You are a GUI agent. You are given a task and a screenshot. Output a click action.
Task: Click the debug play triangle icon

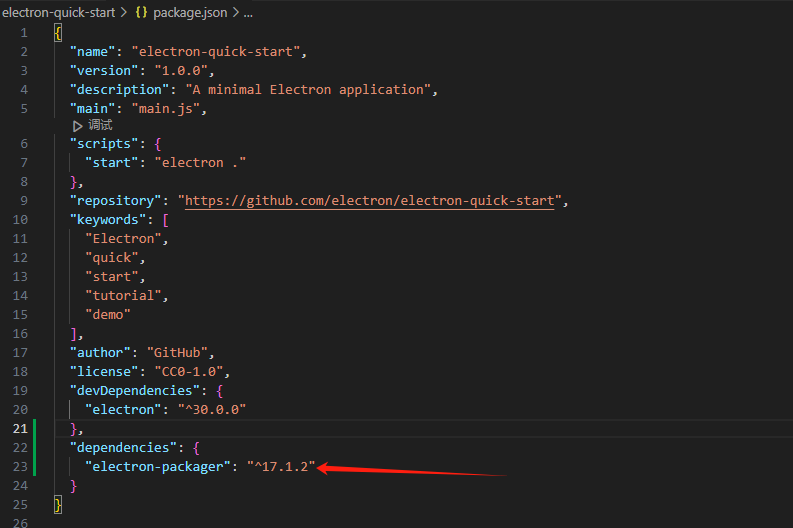(x=77, y=126)
